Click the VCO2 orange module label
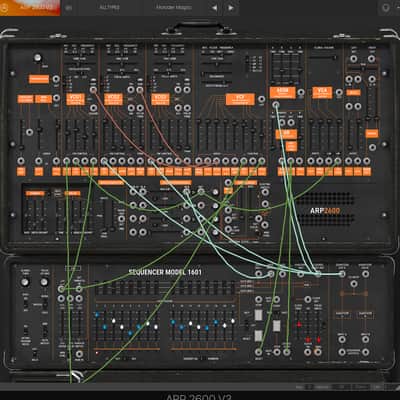400x400 pixels. pos(113,99)
